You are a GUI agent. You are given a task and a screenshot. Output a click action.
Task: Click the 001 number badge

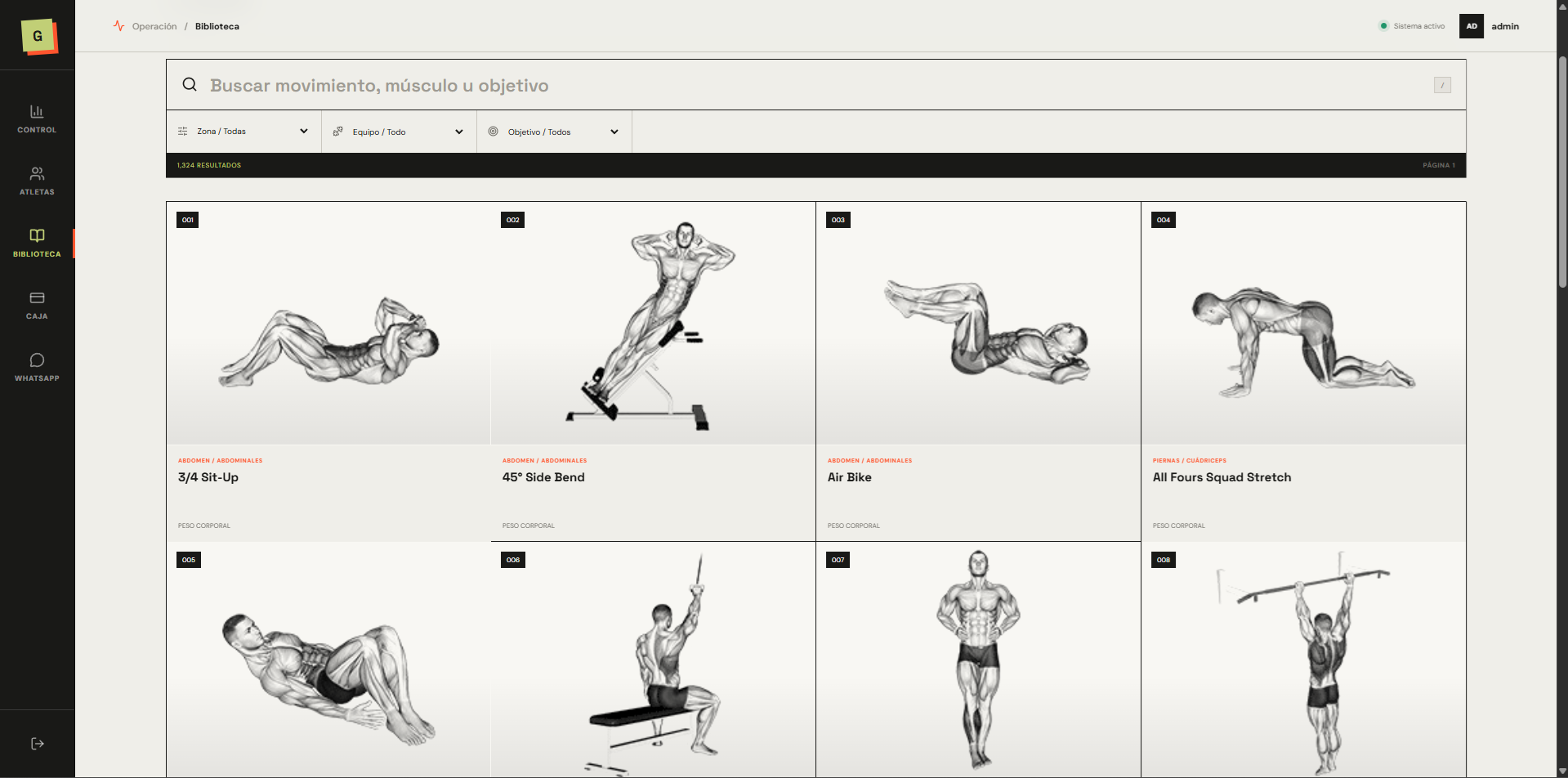pyautogui.click(x=188, y=220)
